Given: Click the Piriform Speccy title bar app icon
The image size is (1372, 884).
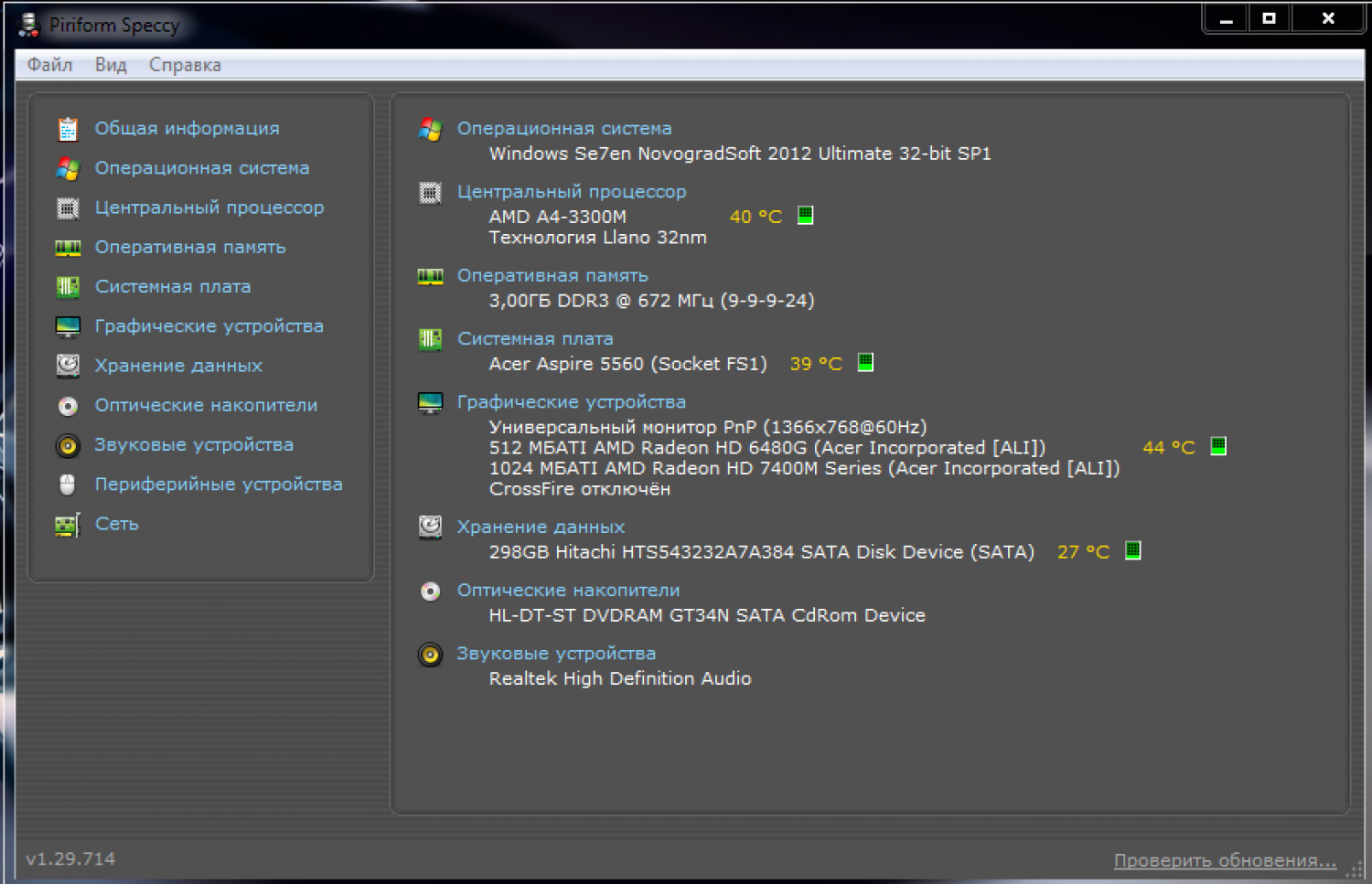Looking at the screenshot, I should tap(29, 25).
